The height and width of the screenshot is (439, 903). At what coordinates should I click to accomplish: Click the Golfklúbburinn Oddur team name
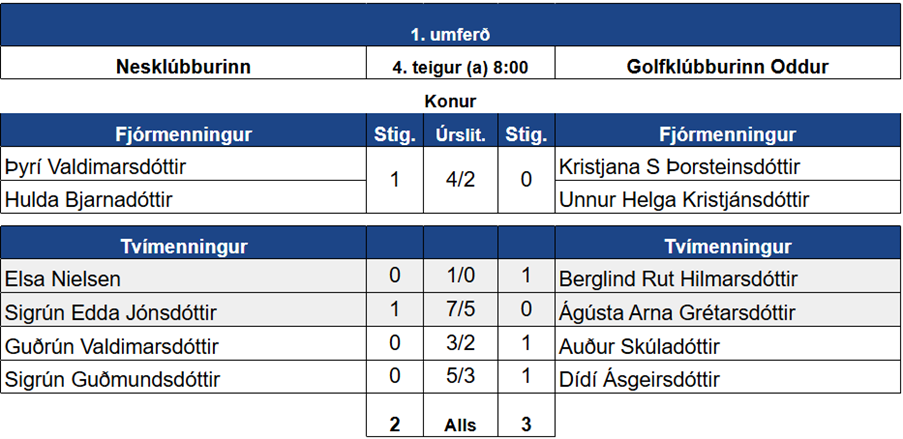click(728, 68)
